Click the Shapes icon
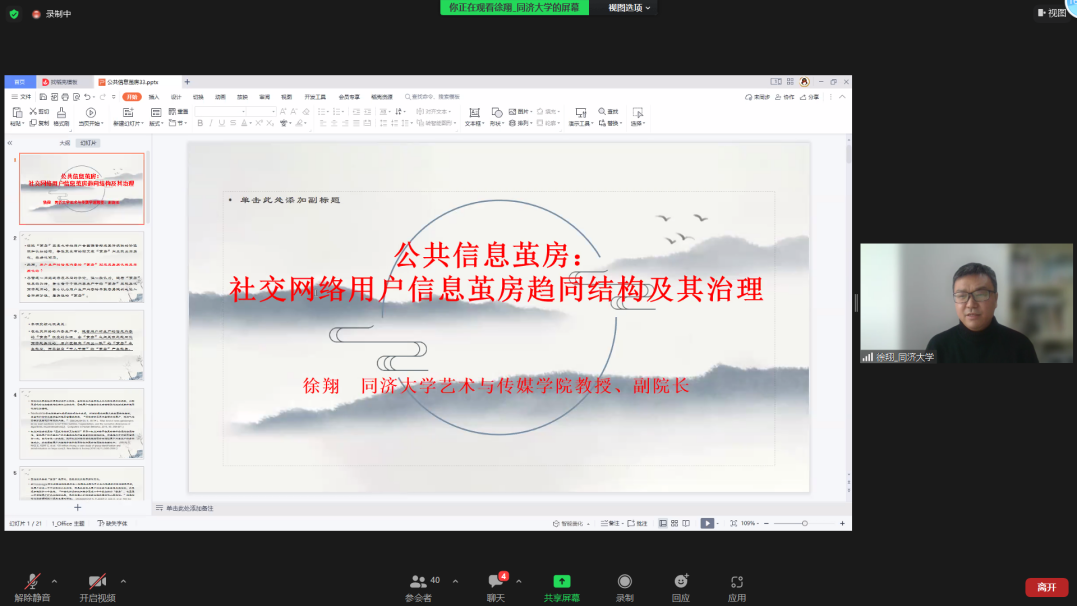 497,112
